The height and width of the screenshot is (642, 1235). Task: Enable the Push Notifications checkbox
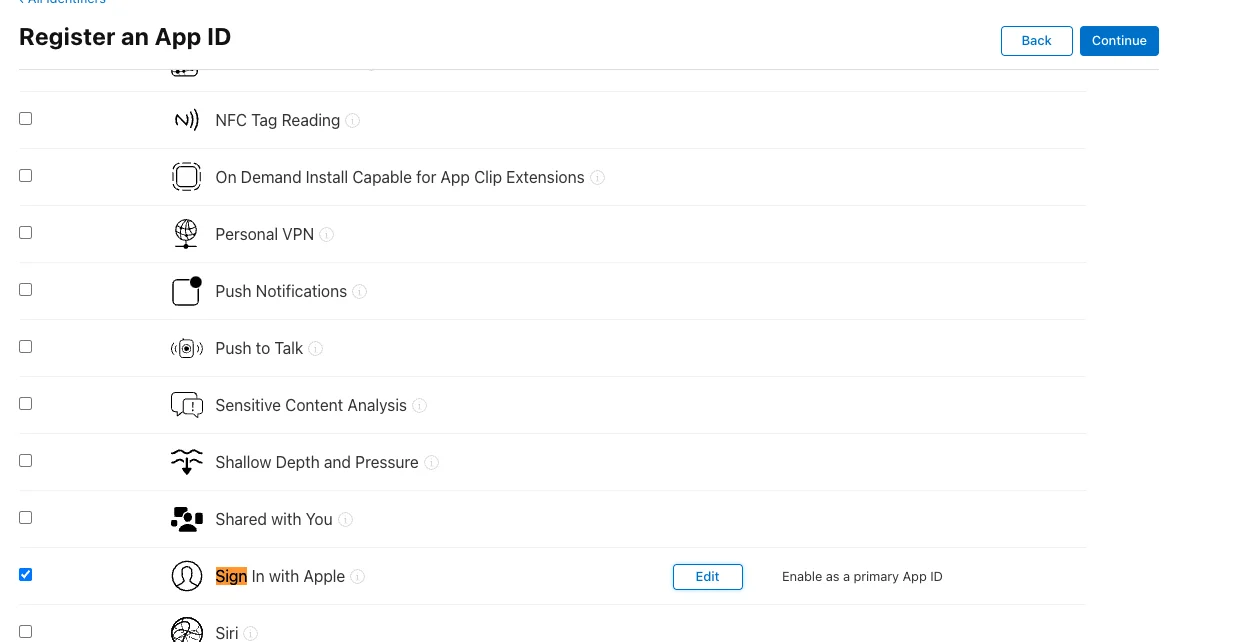coord(25,289)
